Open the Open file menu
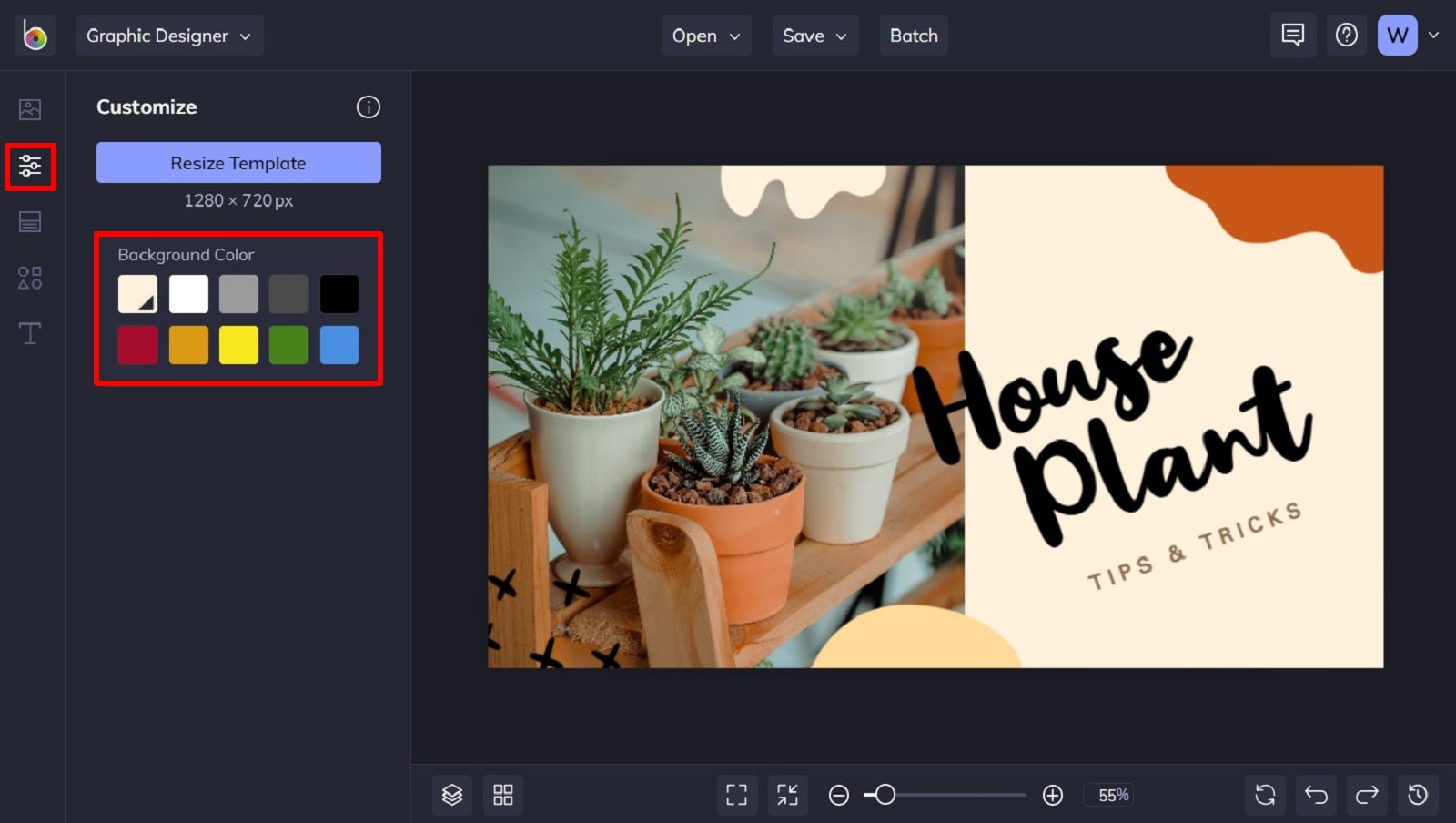Screen dimensions: 1456x823 pyautogui.click(x=706, y=36)
